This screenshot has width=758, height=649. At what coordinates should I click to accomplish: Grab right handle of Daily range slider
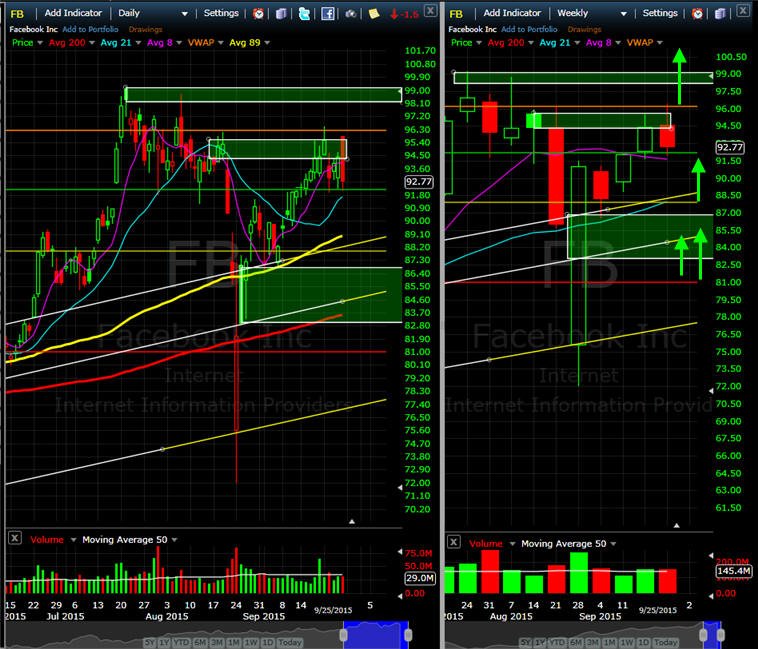(x=408, y=635)
